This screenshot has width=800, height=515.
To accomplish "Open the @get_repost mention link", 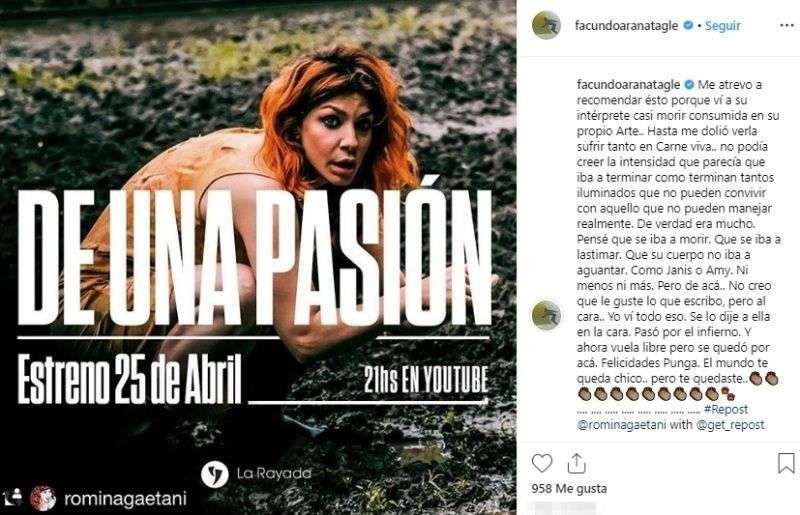I will [x=730, y=425].
